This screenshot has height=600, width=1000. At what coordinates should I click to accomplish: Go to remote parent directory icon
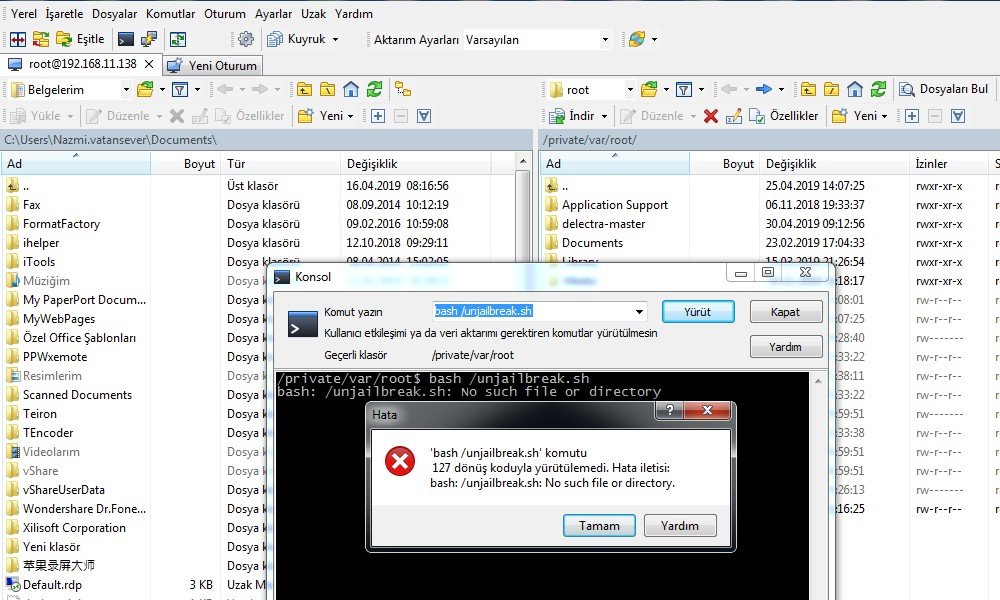pyautogui.click(x=809, y=90)
